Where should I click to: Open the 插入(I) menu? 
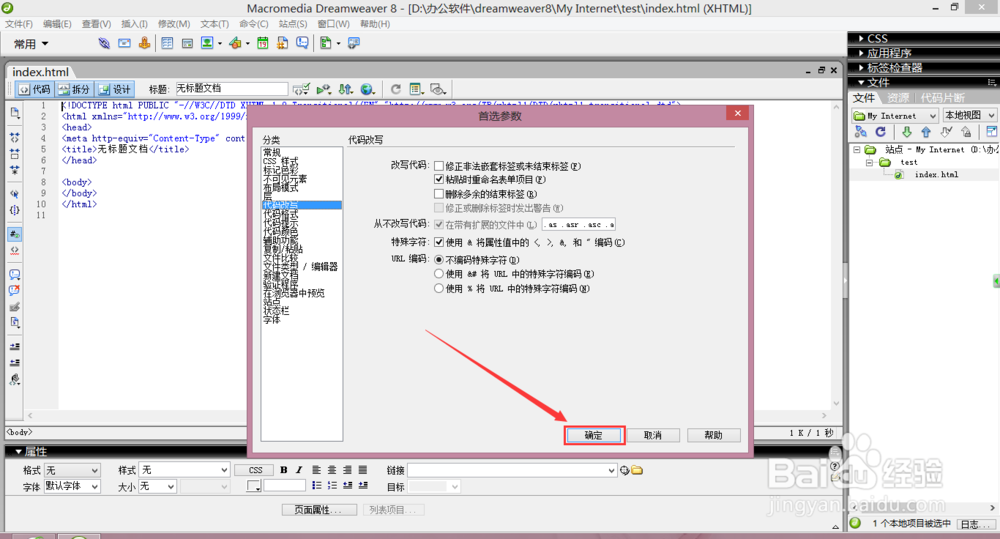[134, 24]
